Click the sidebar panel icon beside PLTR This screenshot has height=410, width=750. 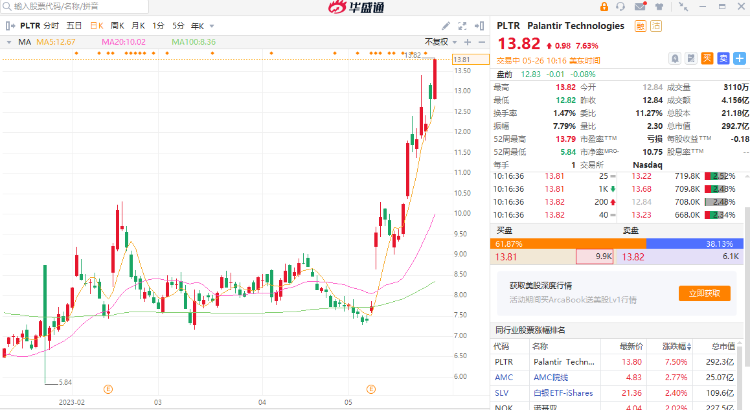pos(10,26)
